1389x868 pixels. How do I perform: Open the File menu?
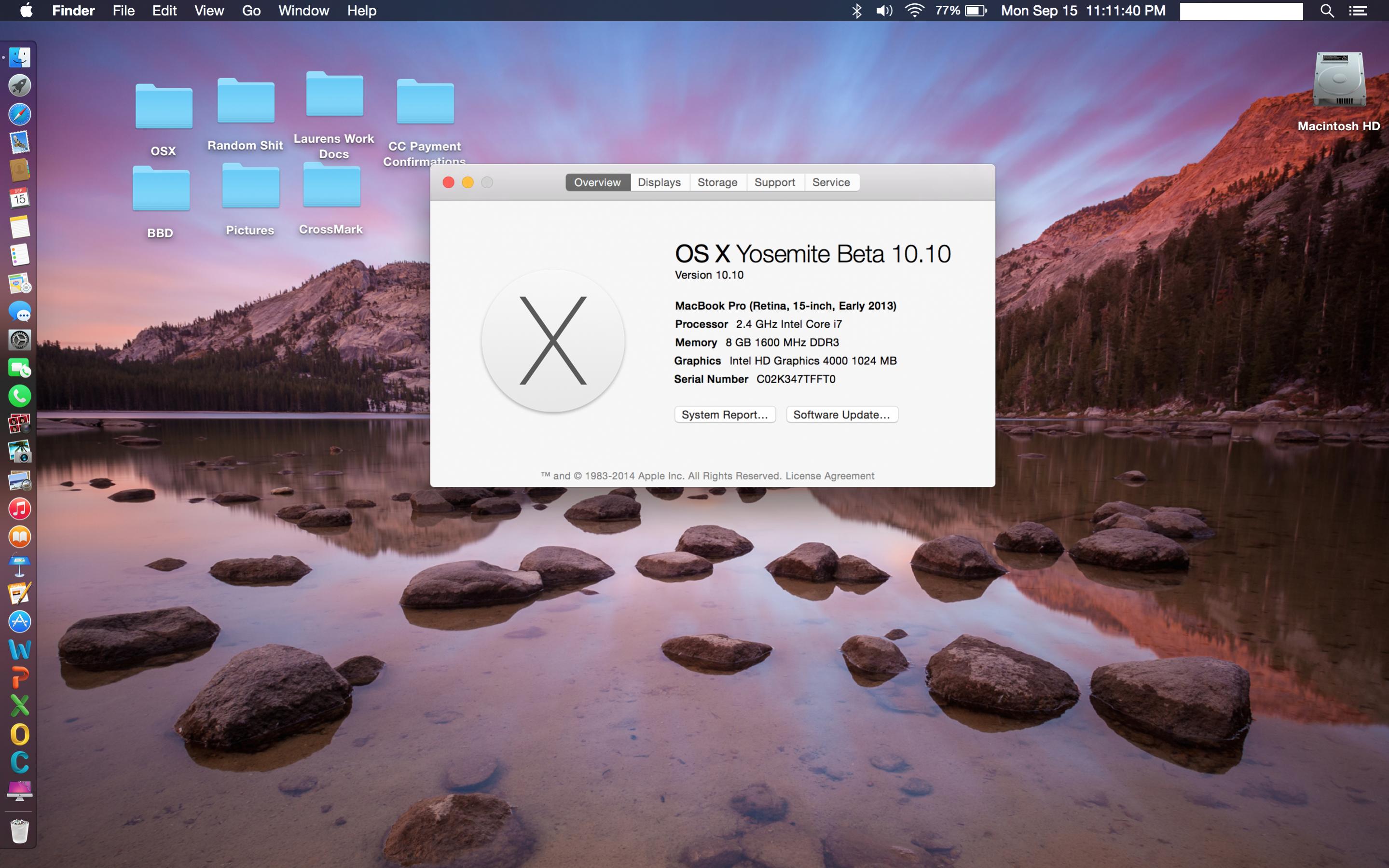tap(124, 10)
